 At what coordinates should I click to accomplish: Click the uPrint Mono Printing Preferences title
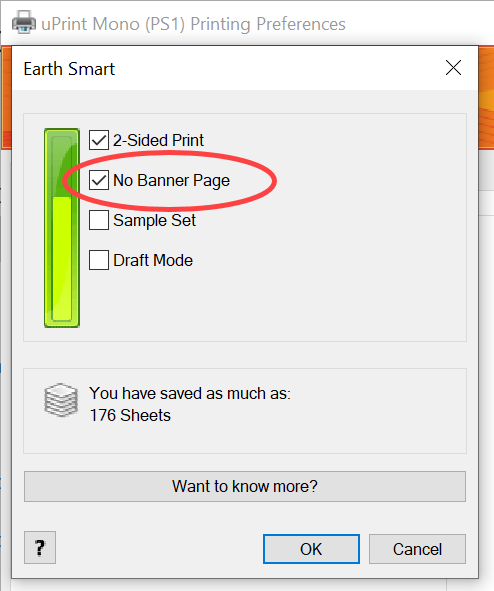pyautogui.click(x=193, y=24)
